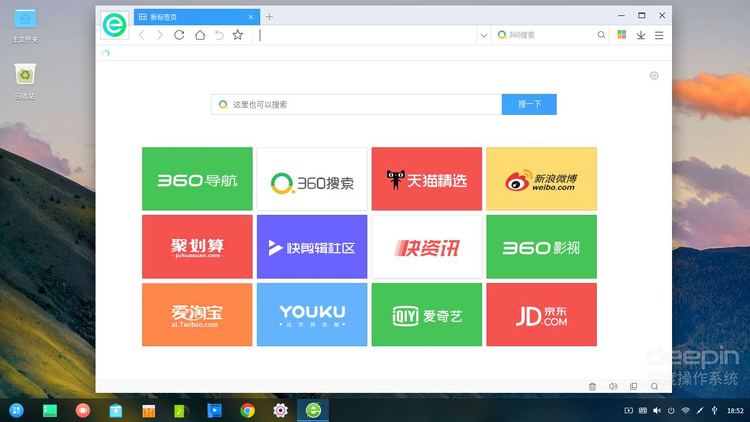Open the 快资讯 tile
Viewport: 750px width, 422px height.
click(x=427, y=246)
